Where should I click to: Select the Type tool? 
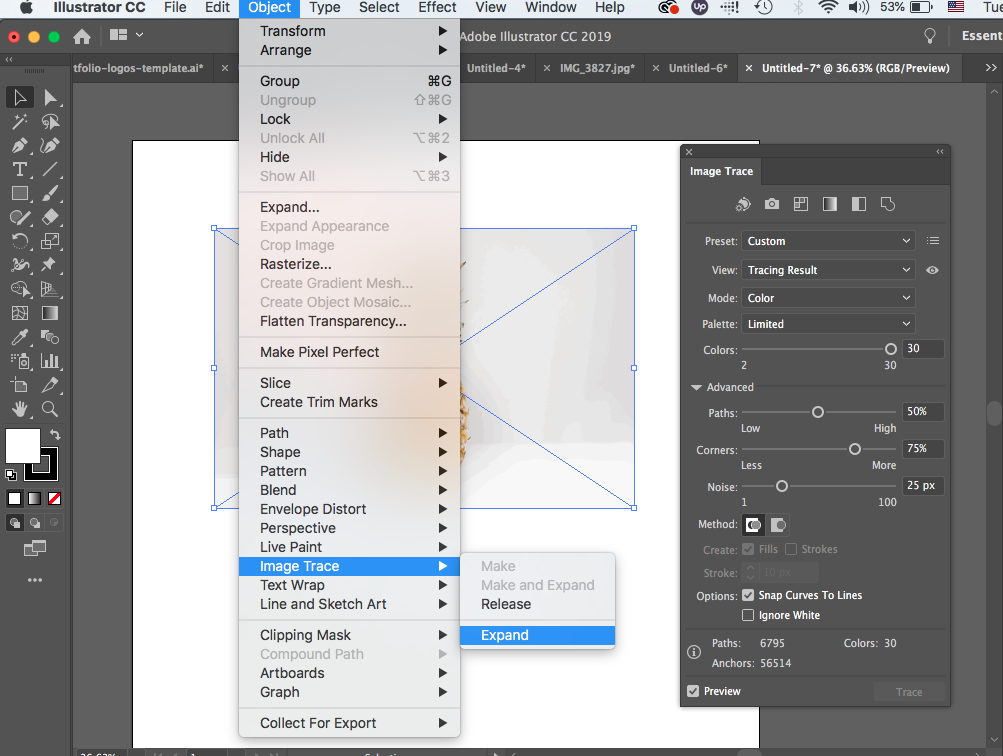[x=20, y=169]
